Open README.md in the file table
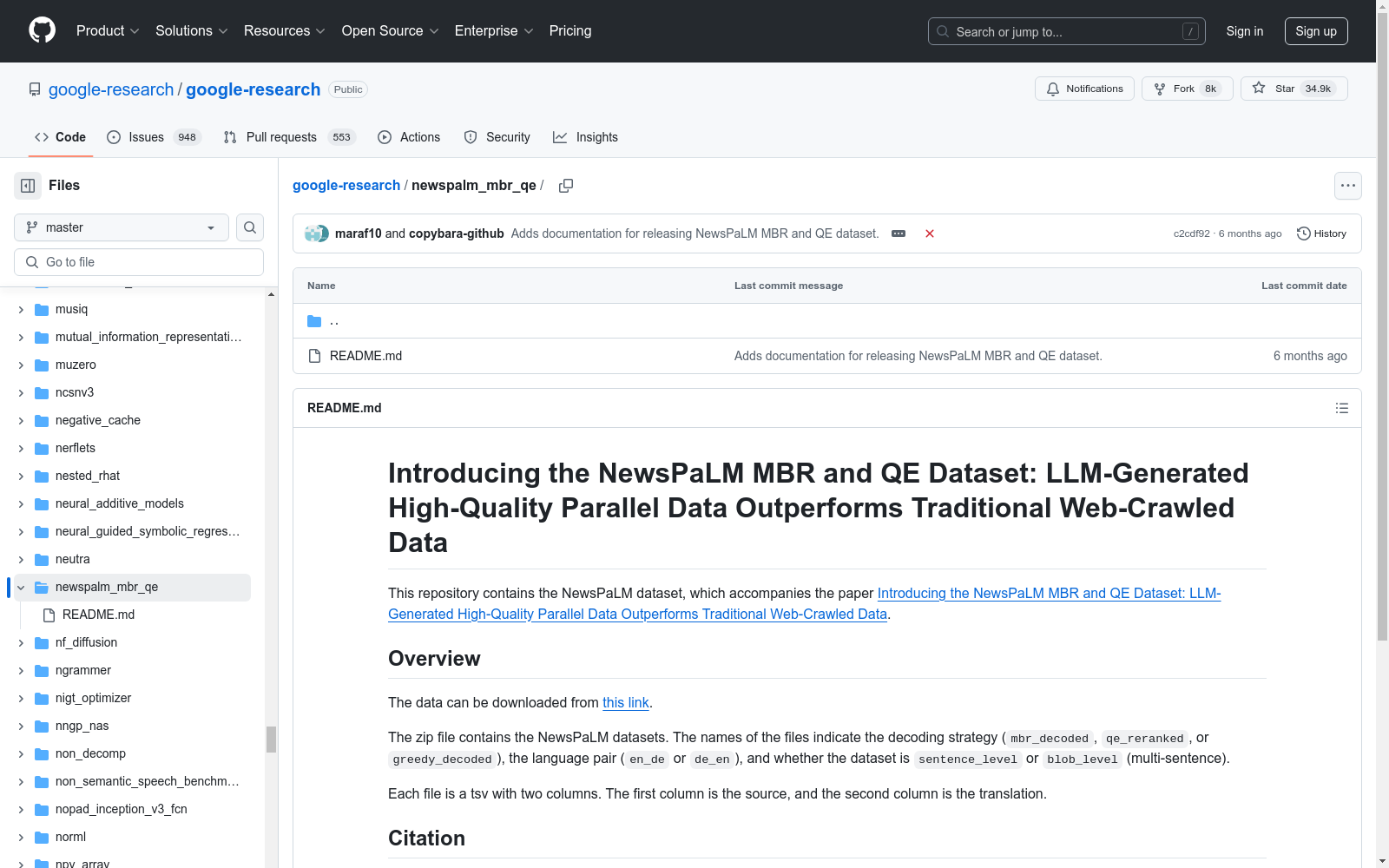Screen dimensions: 1389x868 (x=365, y=356)
